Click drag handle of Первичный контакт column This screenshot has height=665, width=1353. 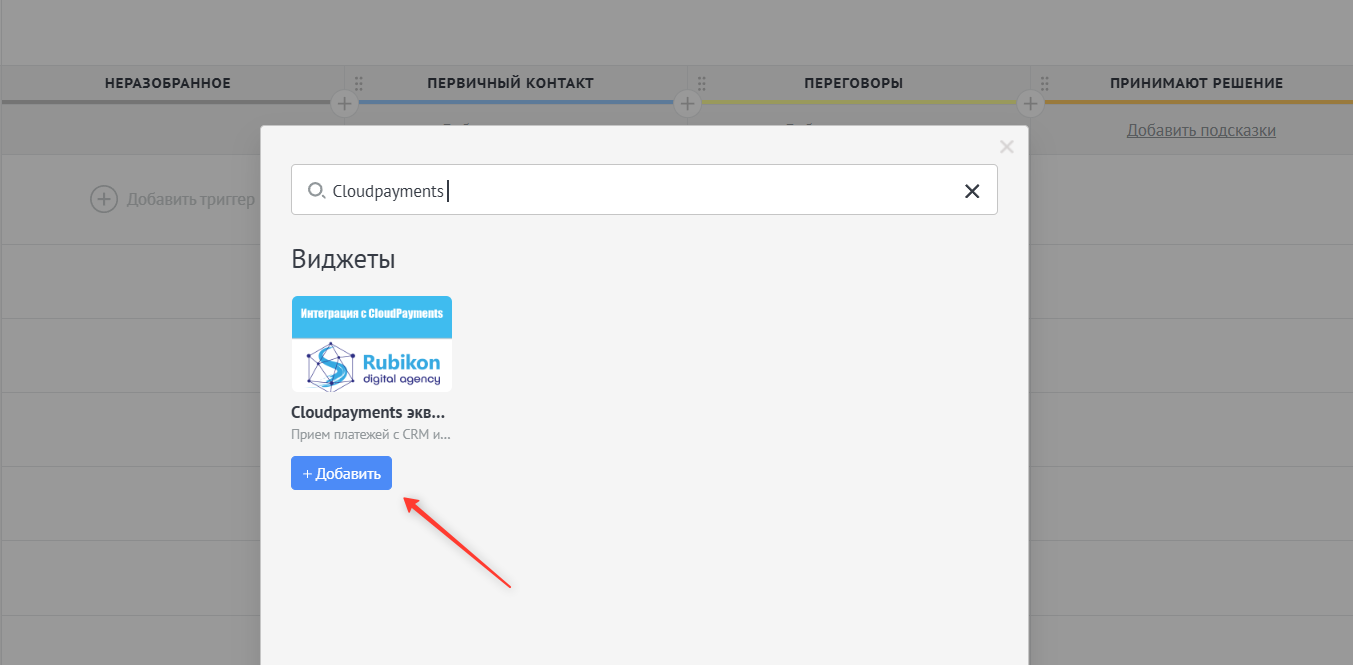point(359,83)
